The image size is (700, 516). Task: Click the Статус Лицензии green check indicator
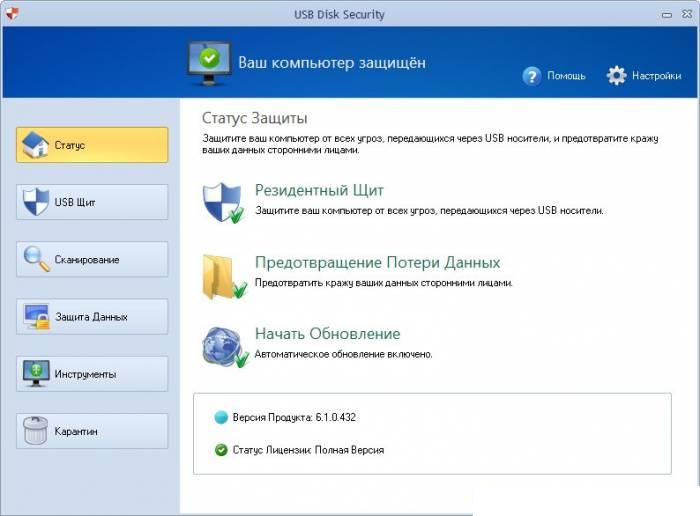(x=221, y=450)
